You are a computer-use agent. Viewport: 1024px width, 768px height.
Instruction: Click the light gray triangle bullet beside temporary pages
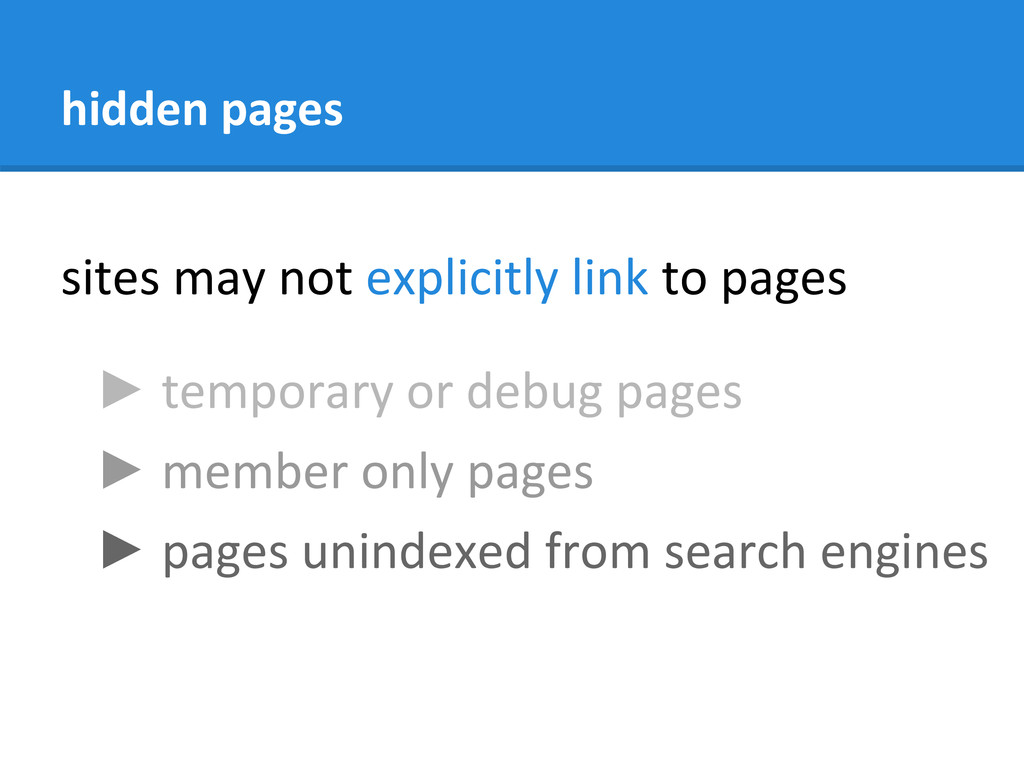121,390
